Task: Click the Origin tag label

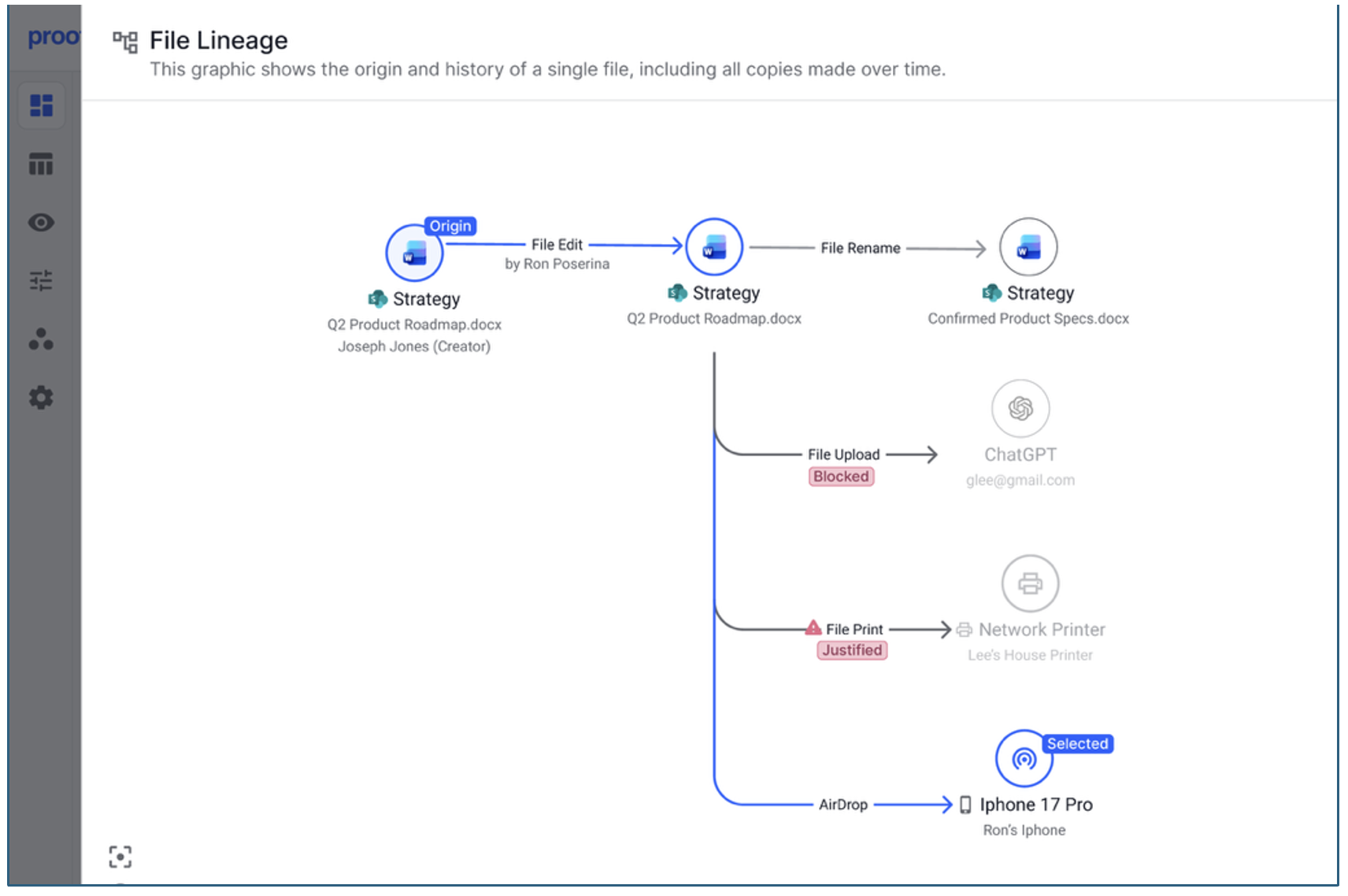Action: pos(450,227)
